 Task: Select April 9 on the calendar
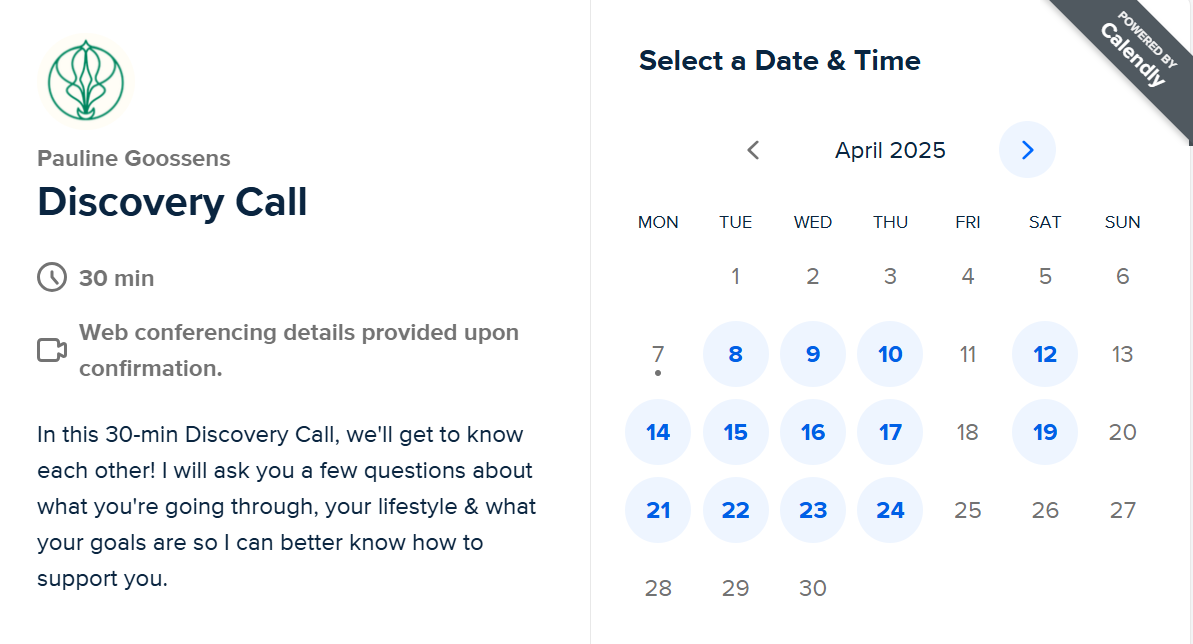coord(813,354)
